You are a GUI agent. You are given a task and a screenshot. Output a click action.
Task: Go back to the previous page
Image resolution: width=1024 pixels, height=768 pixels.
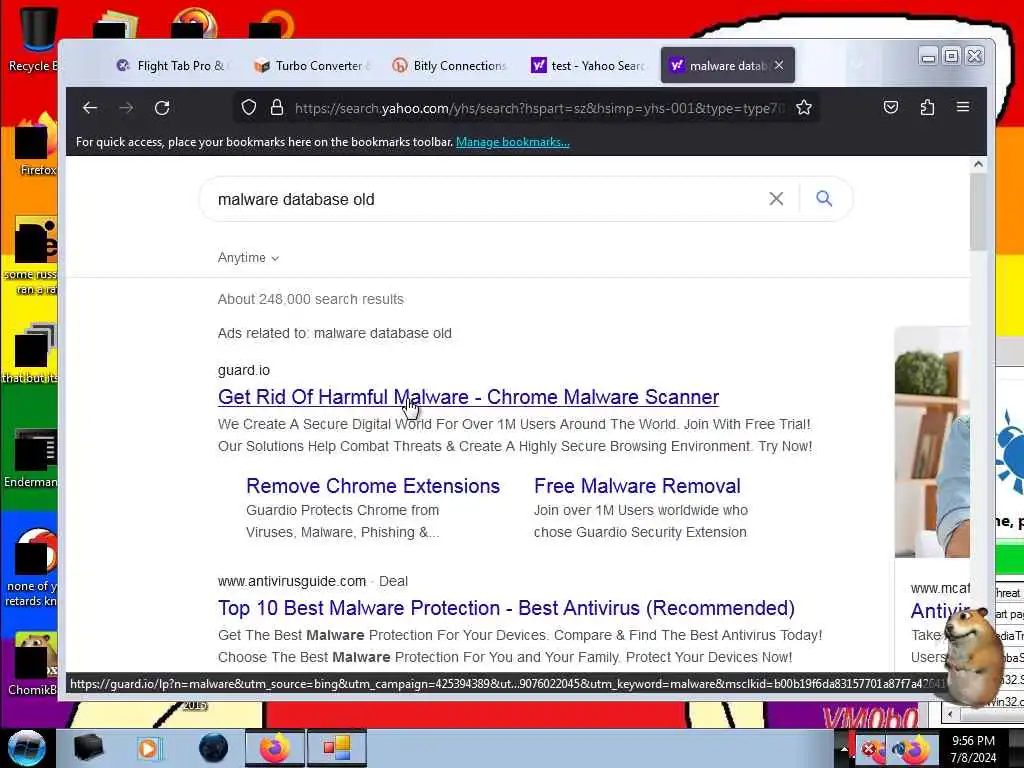tap(90, 108)
